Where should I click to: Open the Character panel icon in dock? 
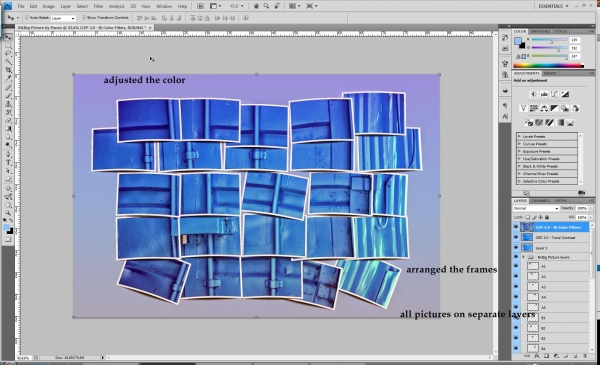pyautogui.click(x=505, y=116)
